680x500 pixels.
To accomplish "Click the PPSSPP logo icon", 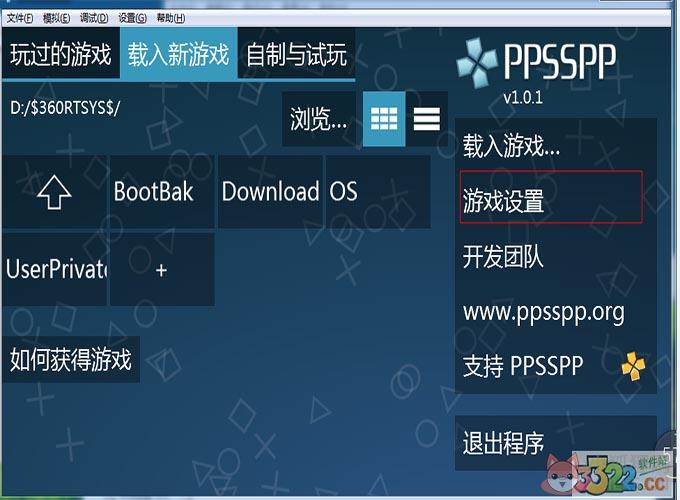I will point(477,63).
